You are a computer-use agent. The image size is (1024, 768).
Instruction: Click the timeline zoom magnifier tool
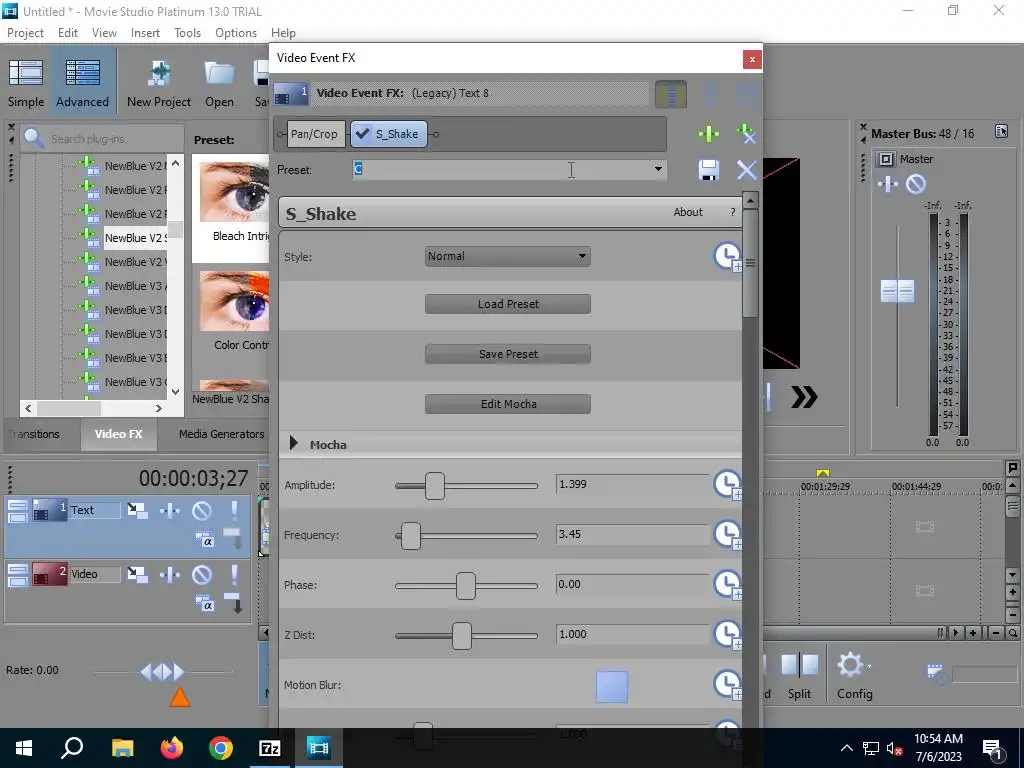tap(1012, 633)
